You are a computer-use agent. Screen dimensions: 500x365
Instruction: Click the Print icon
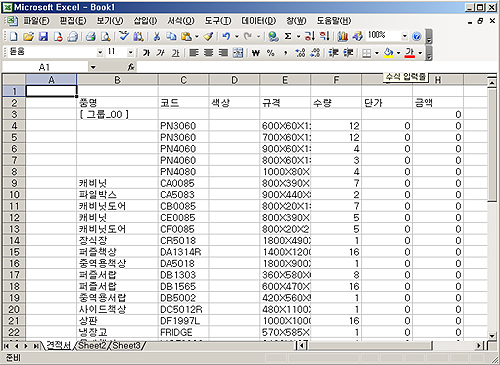click(x=91, y=36)
